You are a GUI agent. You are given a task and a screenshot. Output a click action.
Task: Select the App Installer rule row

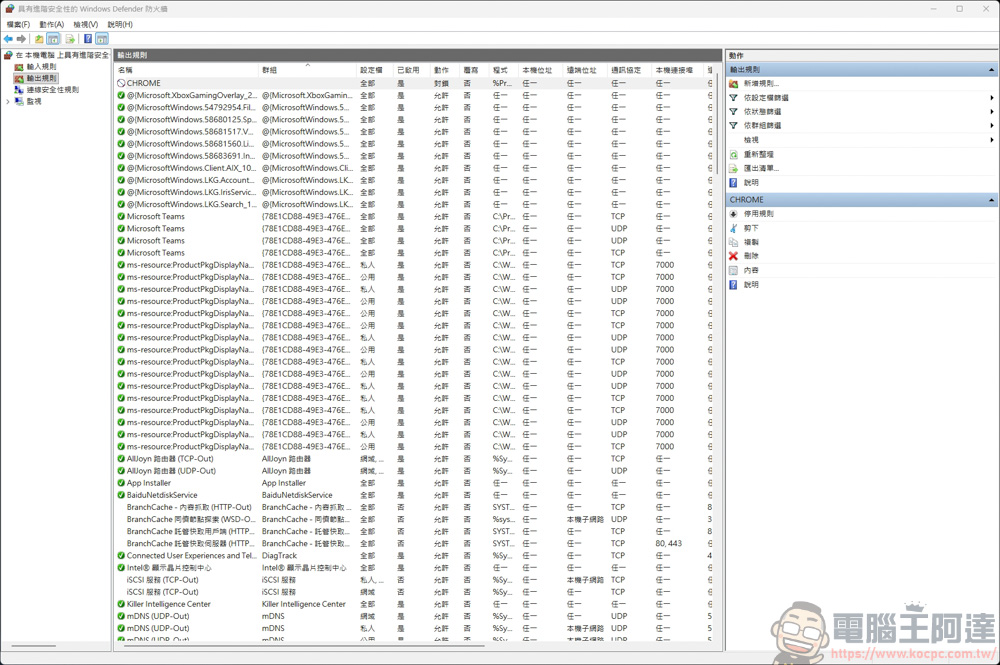pos(414,483)
